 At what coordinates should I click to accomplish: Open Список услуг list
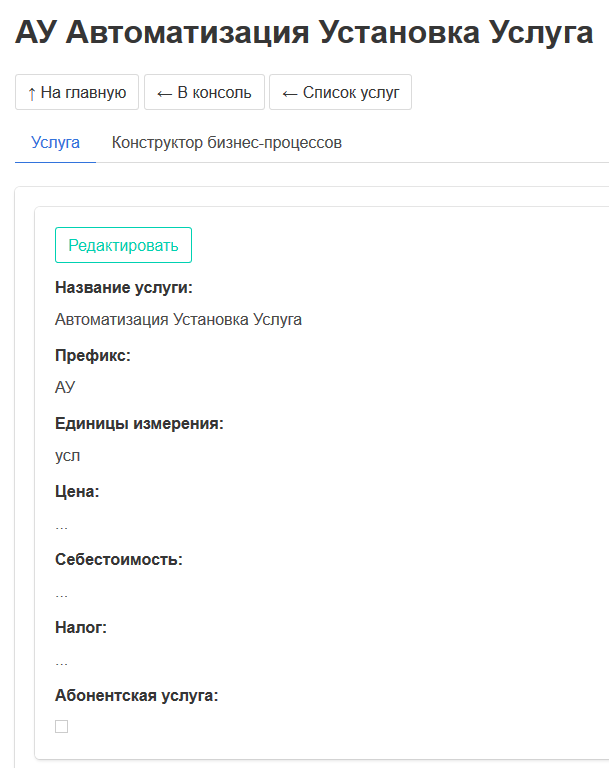(x=340, y=93)
